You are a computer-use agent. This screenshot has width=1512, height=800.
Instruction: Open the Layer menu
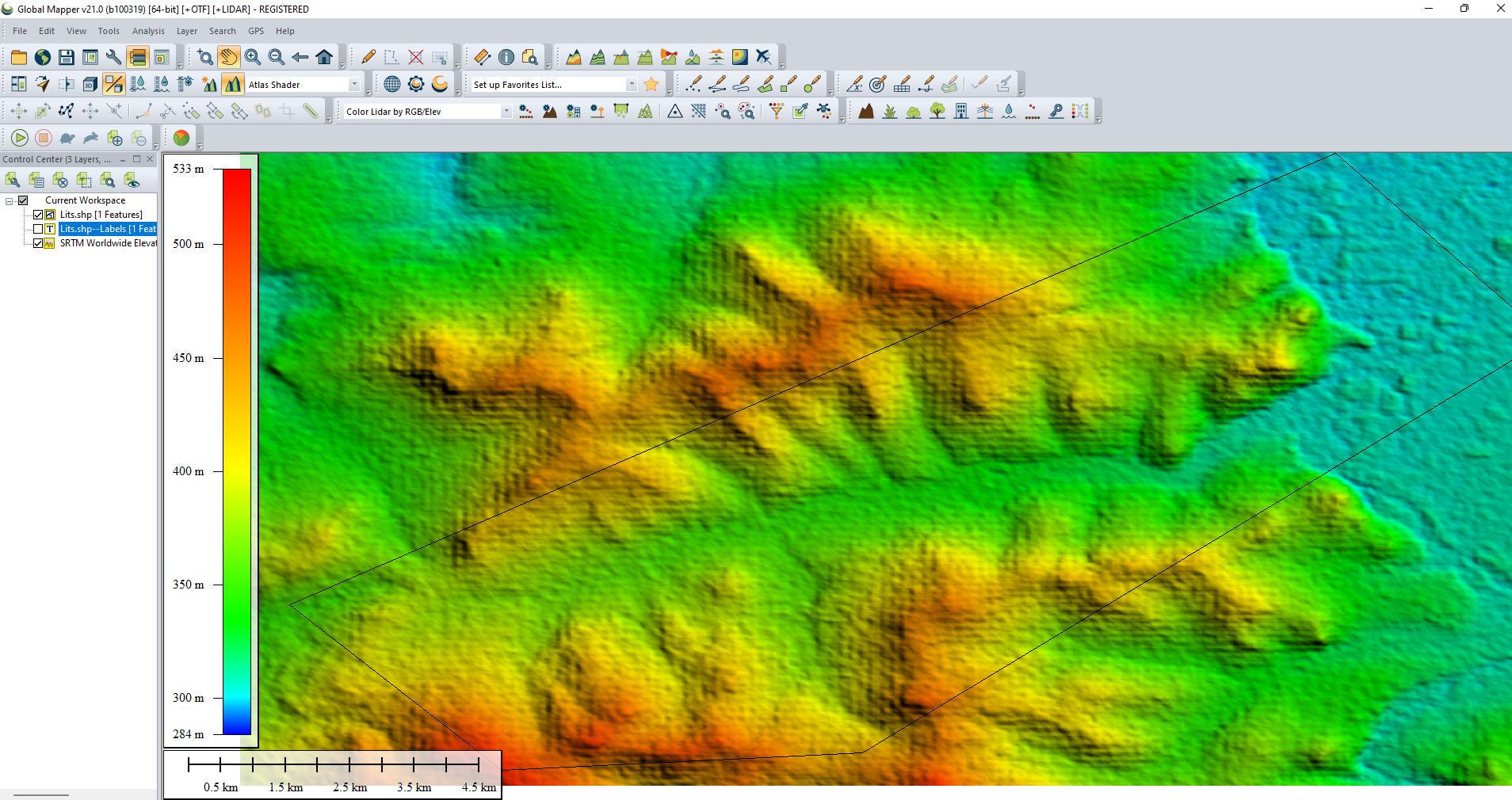click(x=187, y=31)
